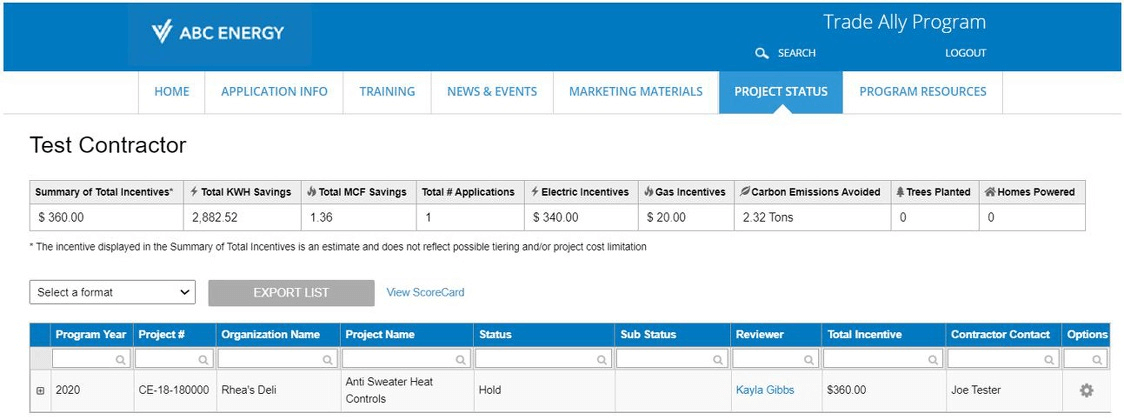
Task: Open the Select a format dropdown
Action: [113, 292]
